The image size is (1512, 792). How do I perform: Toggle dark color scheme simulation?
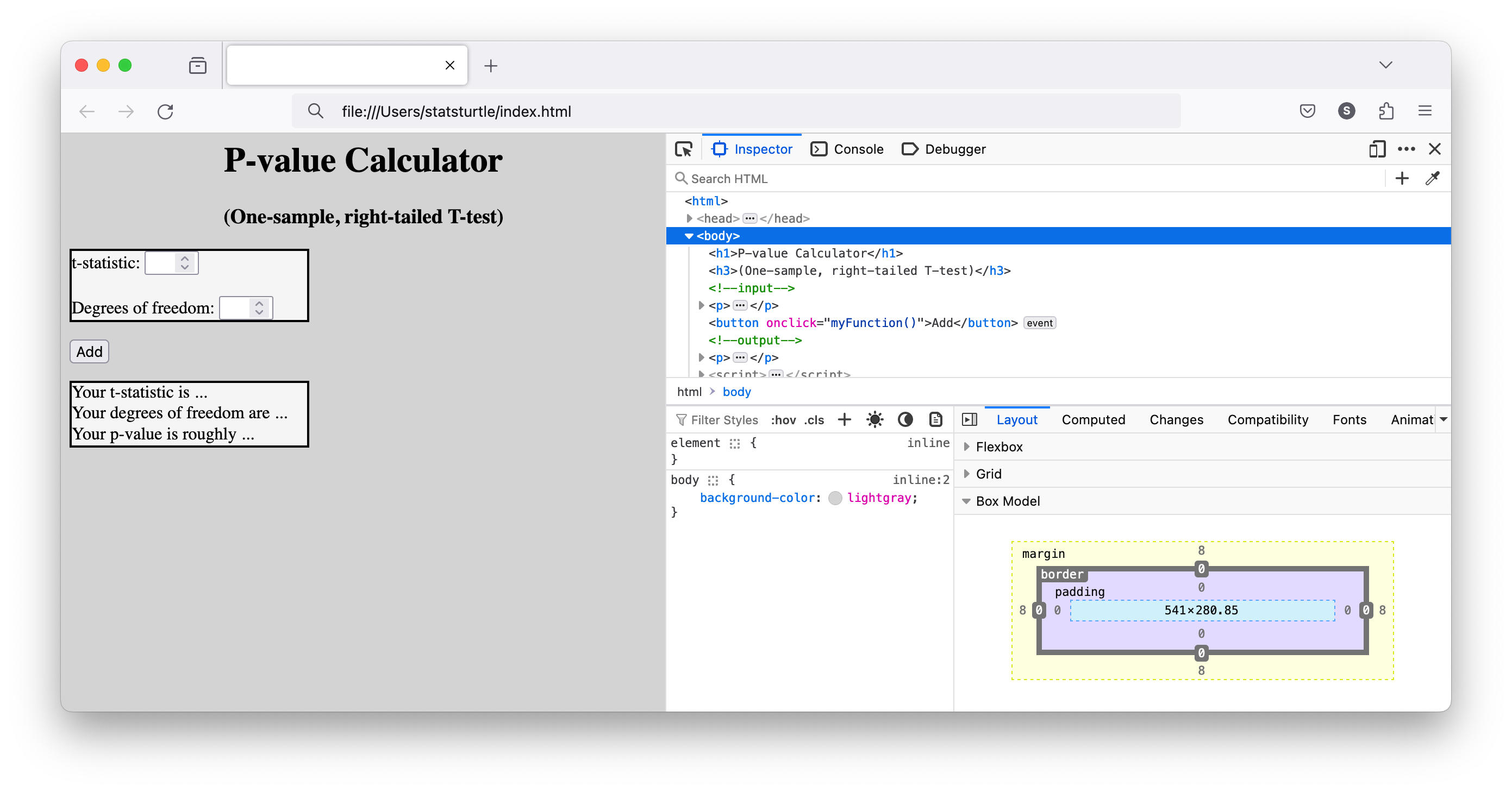pyautogui.click(x=905, y=419)
